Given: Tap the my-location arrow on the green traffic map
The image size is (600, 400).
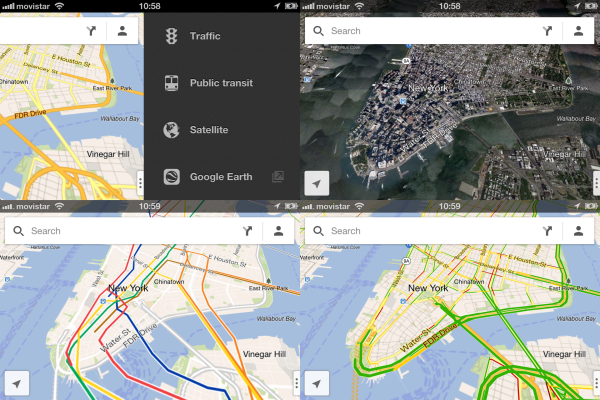Looking at the screenshot, I should pyautogui.click(x=317, y=383).
